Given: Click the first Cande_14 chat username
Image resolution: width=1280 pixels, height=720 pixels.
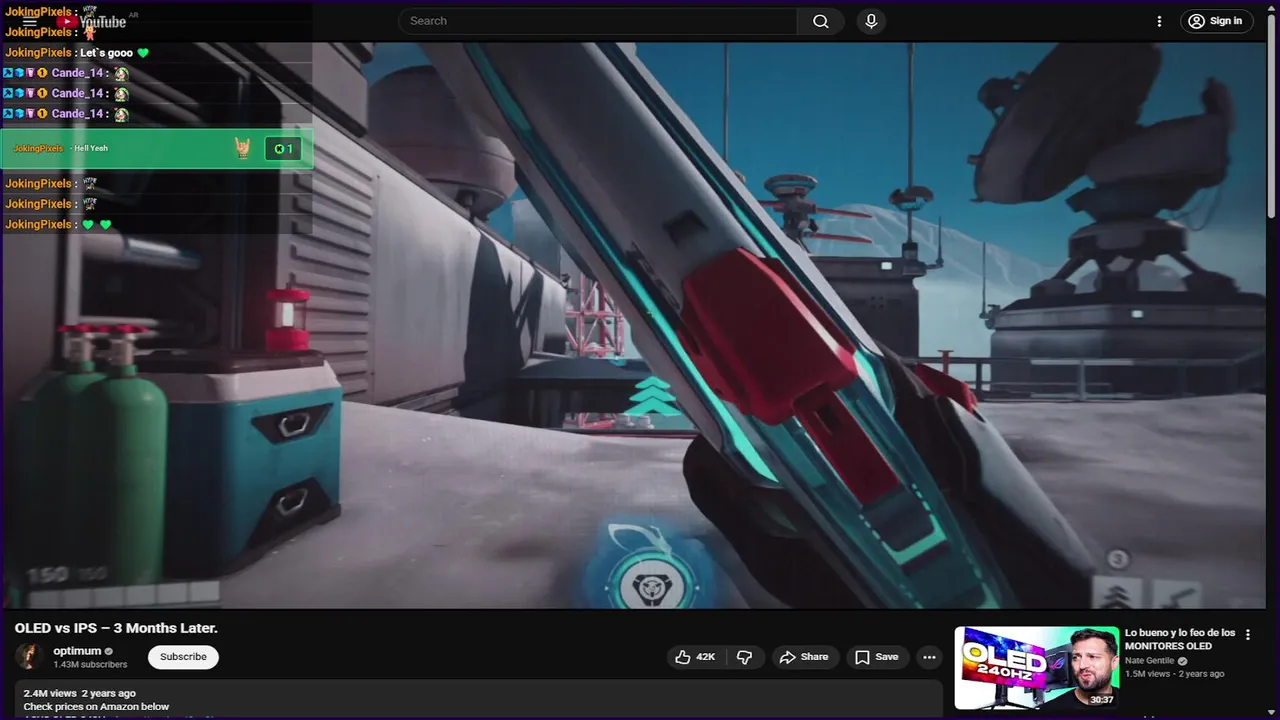Looking at the screenshot, I should [x=78, y=73].
